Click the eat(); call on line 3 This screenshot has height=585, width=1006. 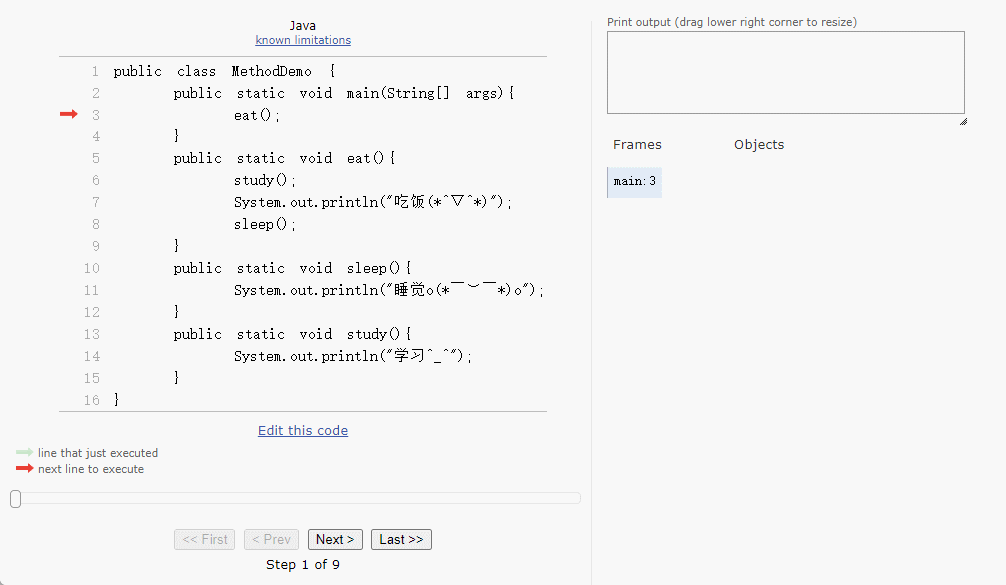(x=257, y=116)
